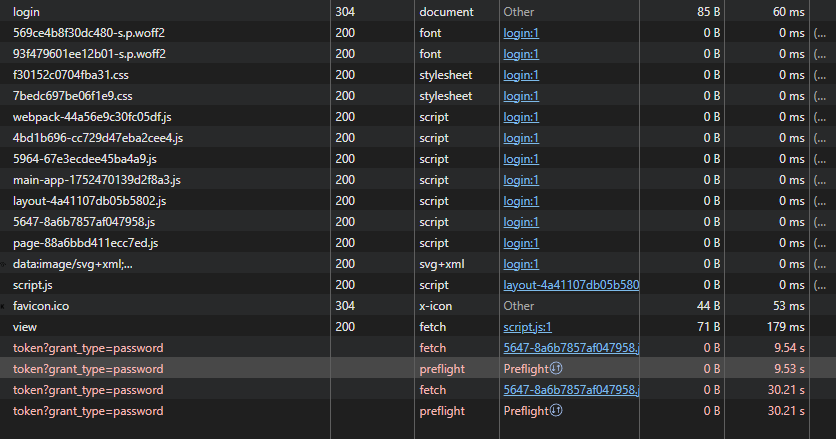Image resolution: width=836 pixels, height=439 pixels.
Task: Select the script.js request name
Action: pos(33,285)
